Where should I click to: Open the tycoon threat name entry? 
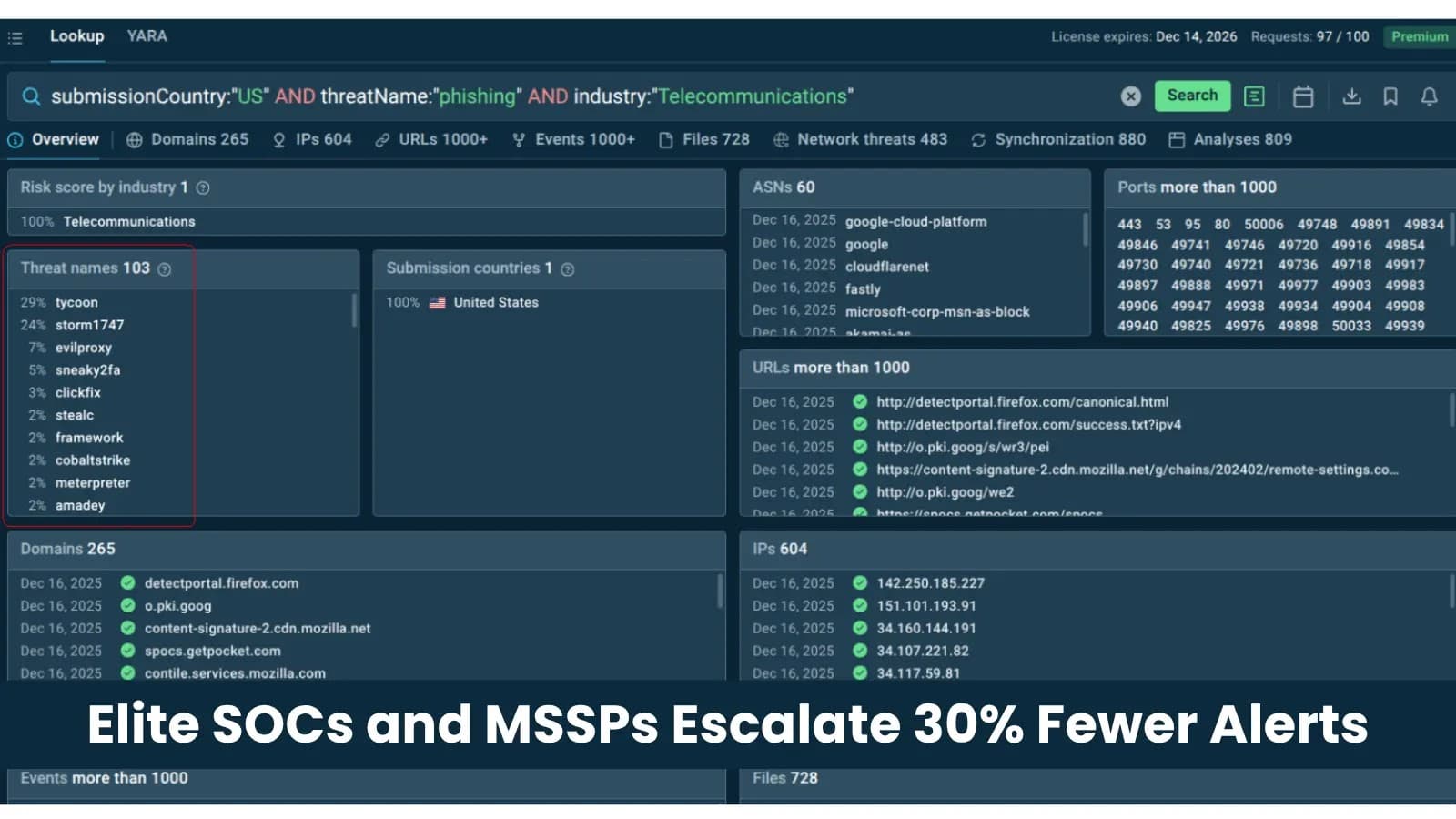(x=76, y=302)
